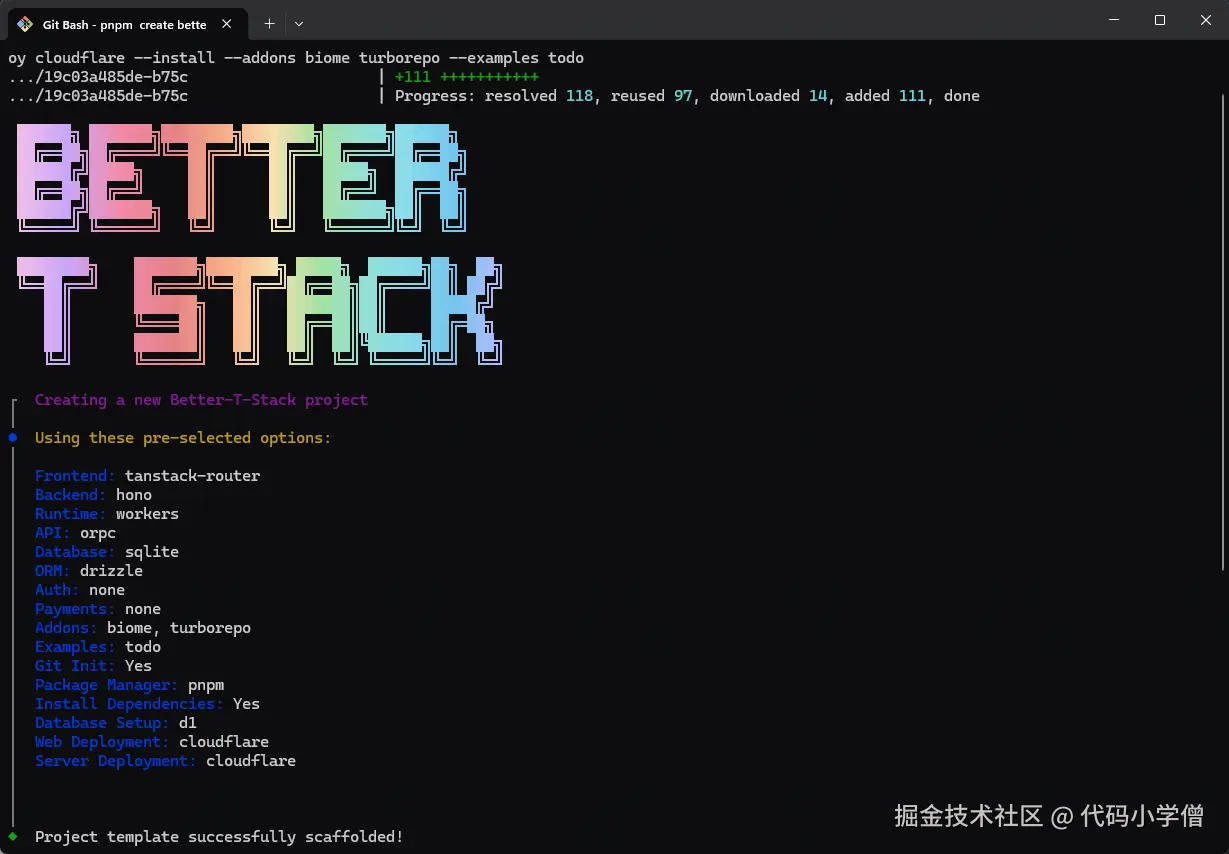Image resolution: width=1229 pixels, height=854 pixels.
Task: Click the 'Backend: hono' line
Action: (x=93, y=495)
